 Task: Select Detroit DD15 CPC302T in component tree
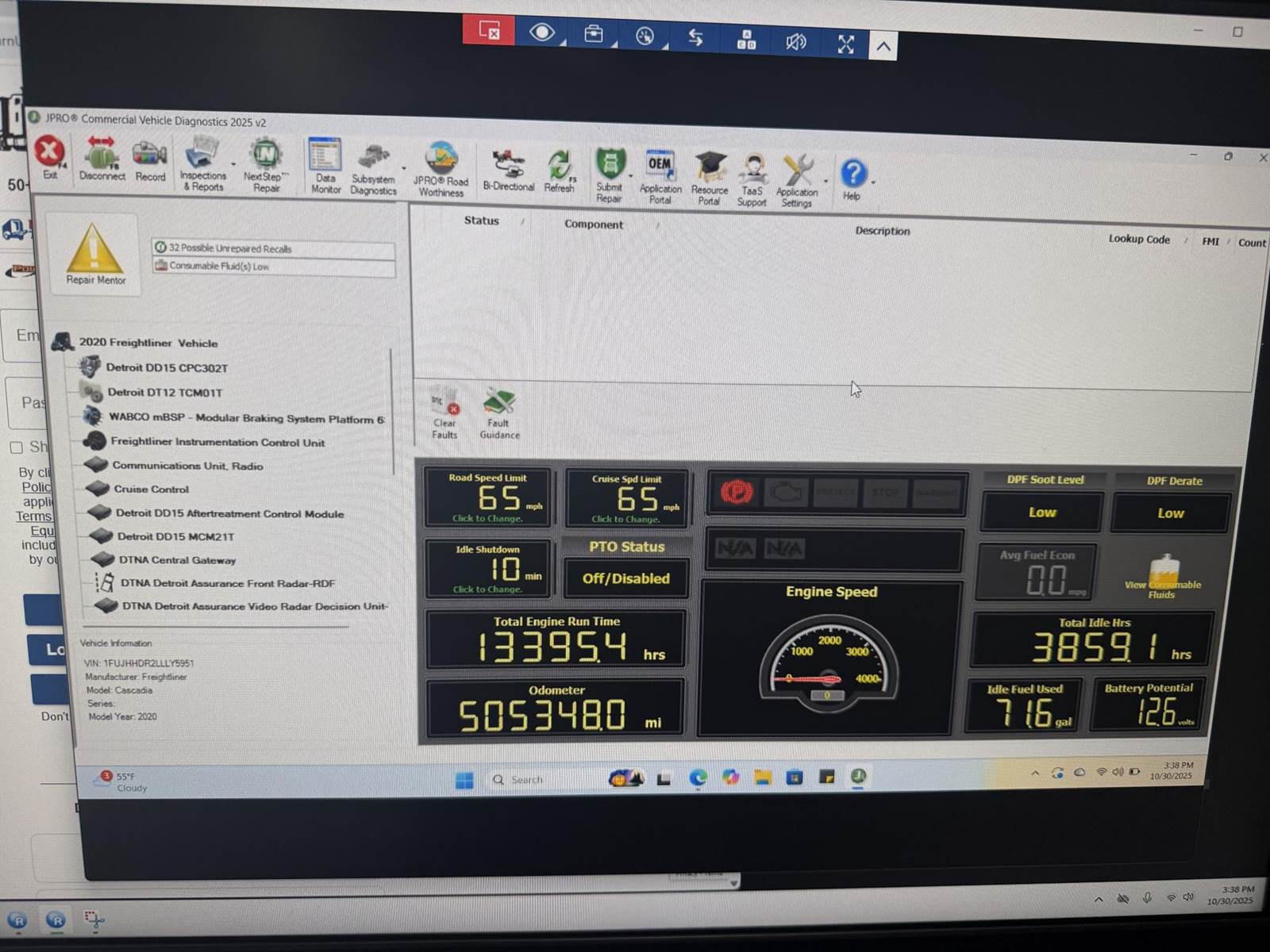coord(167,368)
